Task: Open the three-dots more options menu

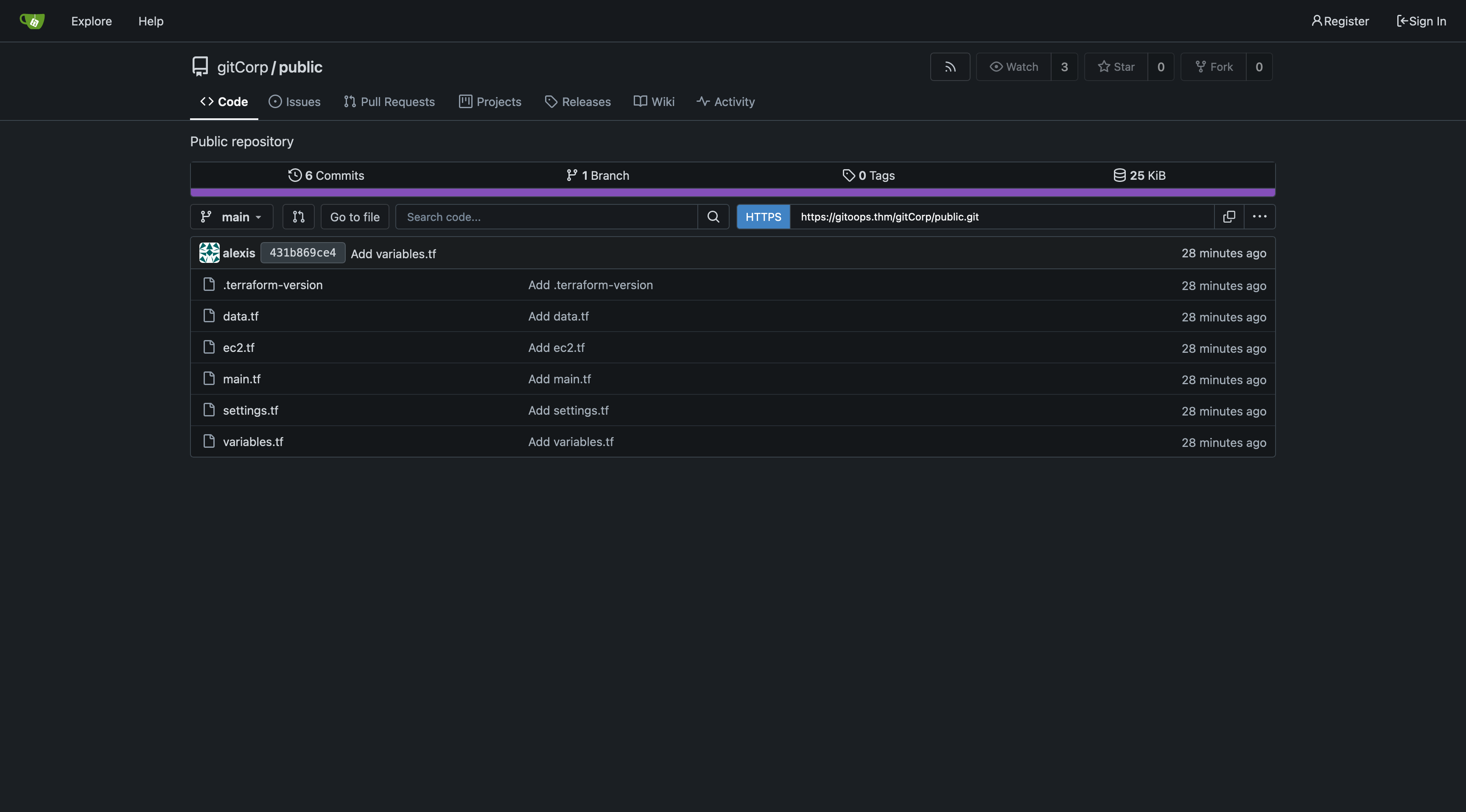Action: [x=1259, y=217]
